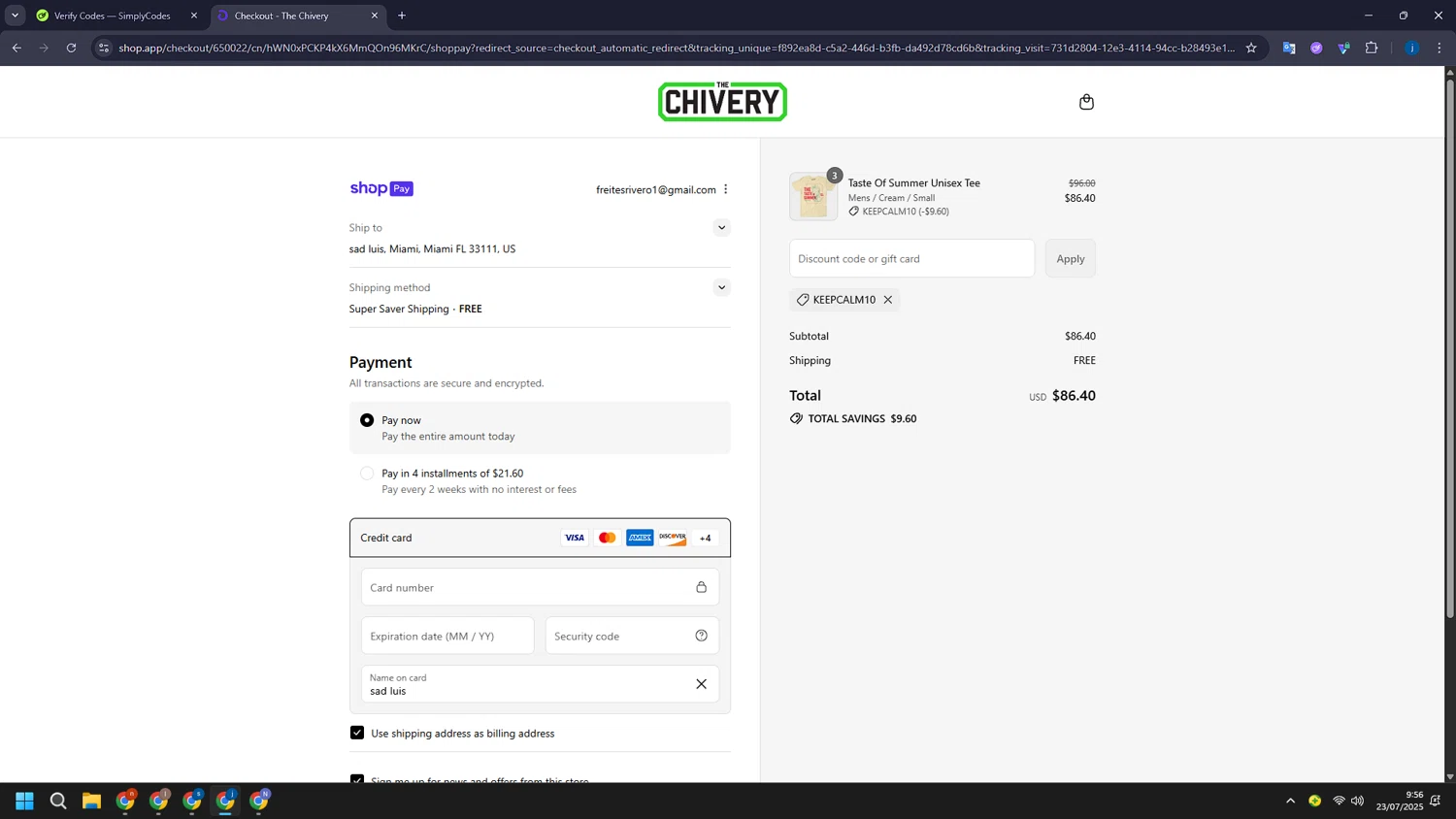Open the tab search dropdown arrow
Viewport: 1456px width, 819px height.
(x=15, y=16)
